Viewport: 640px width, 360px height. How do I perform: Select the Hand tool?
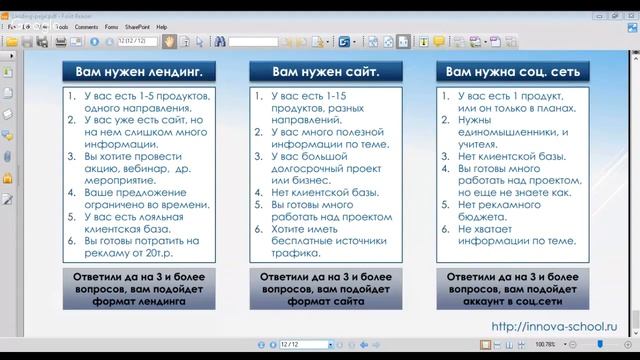click(169, 42)
